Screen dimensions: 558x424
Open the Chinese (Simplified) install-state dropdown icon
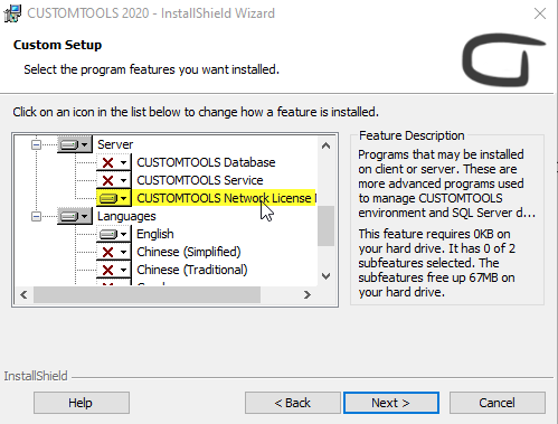click(114, 252)
